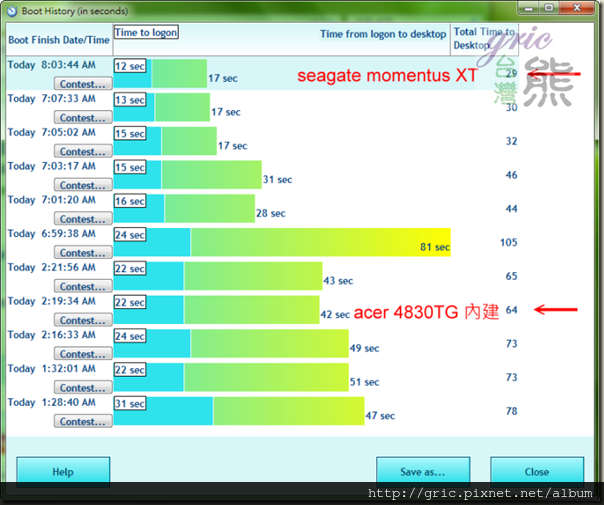Click Contest... button for 7:03:17 AM boot

coord(83,185)
